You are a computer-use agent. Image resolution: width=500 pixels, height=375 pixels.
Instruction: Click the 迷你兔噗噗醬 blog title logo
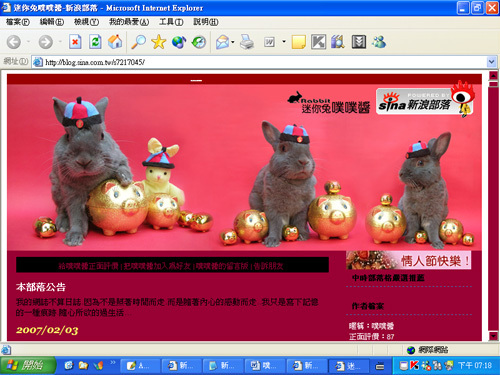pyautogui.click(x=329, y=103)
